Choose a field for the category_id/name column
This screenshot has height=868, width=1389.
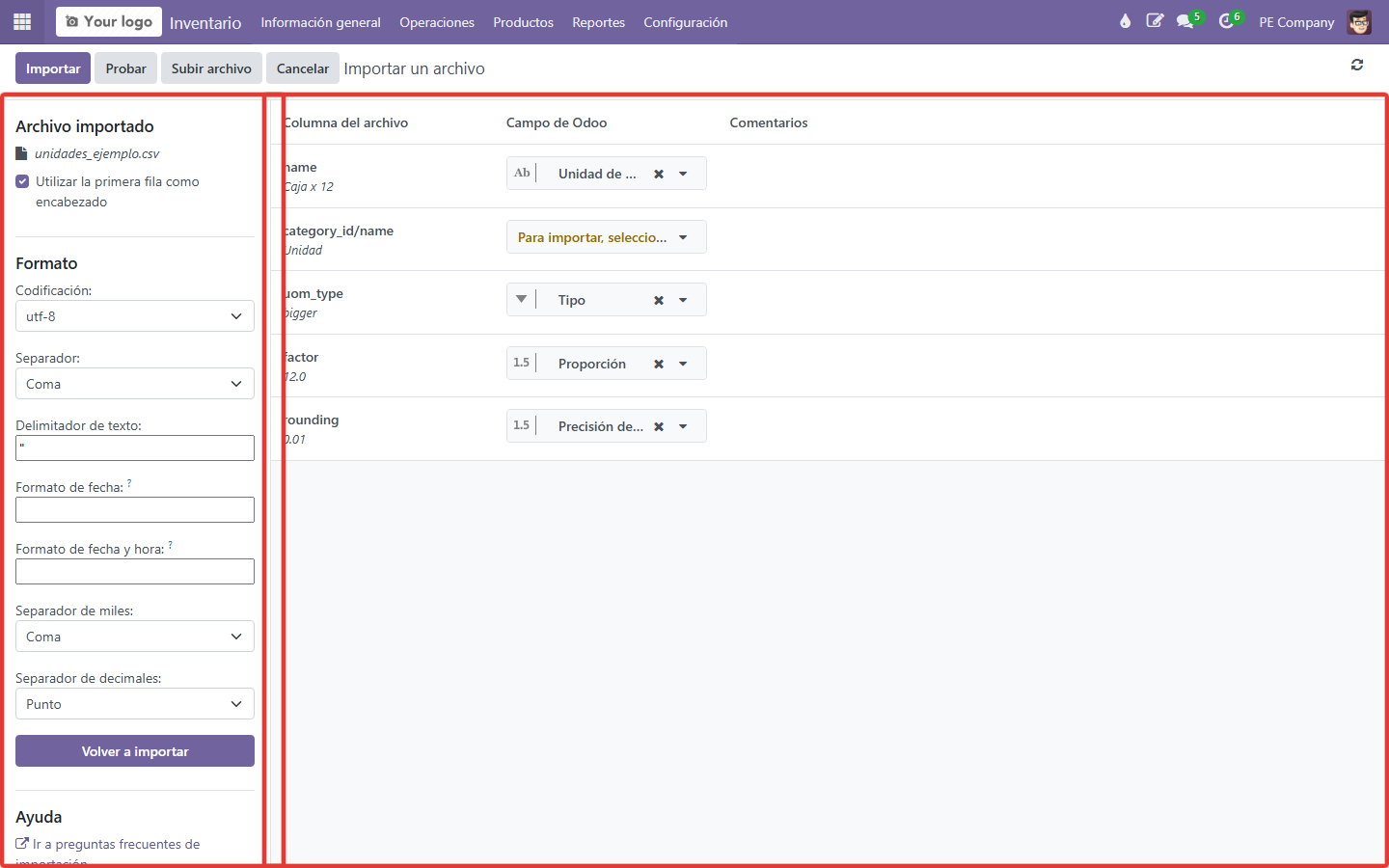coord(607,237)
